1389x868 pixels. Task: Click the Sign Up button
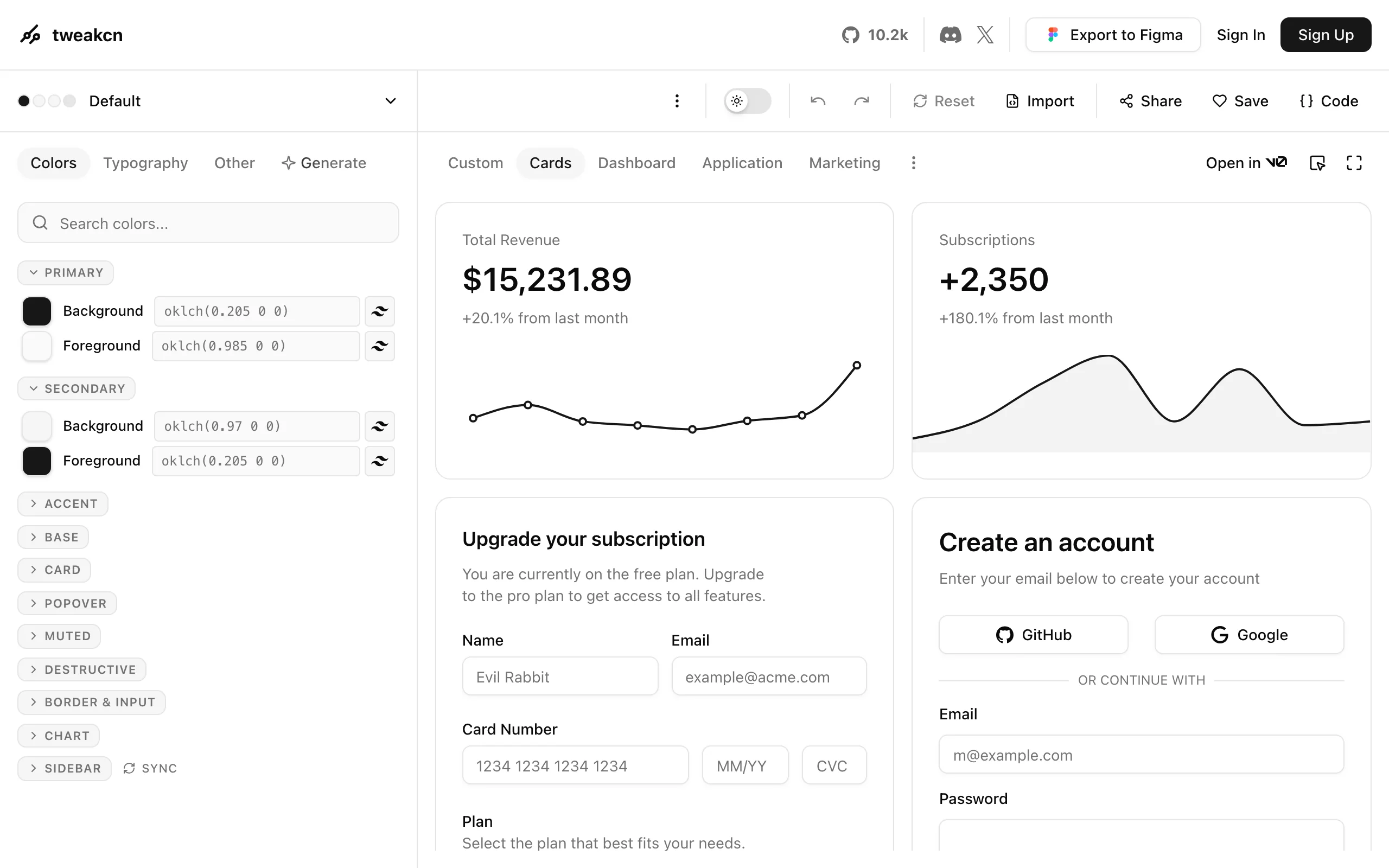coord(1326,35)
